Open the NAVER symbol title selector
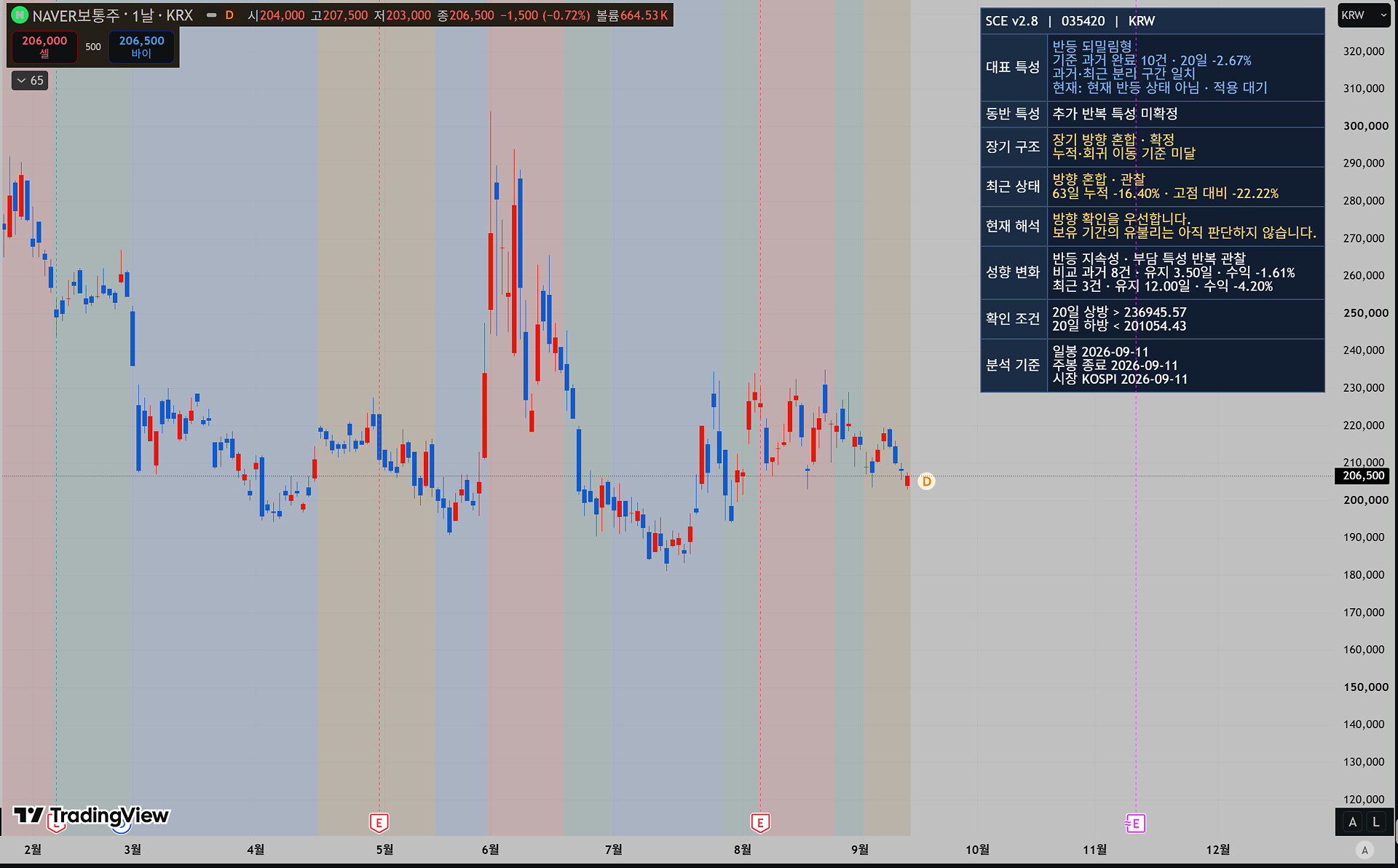 click(x=113, y=15)
